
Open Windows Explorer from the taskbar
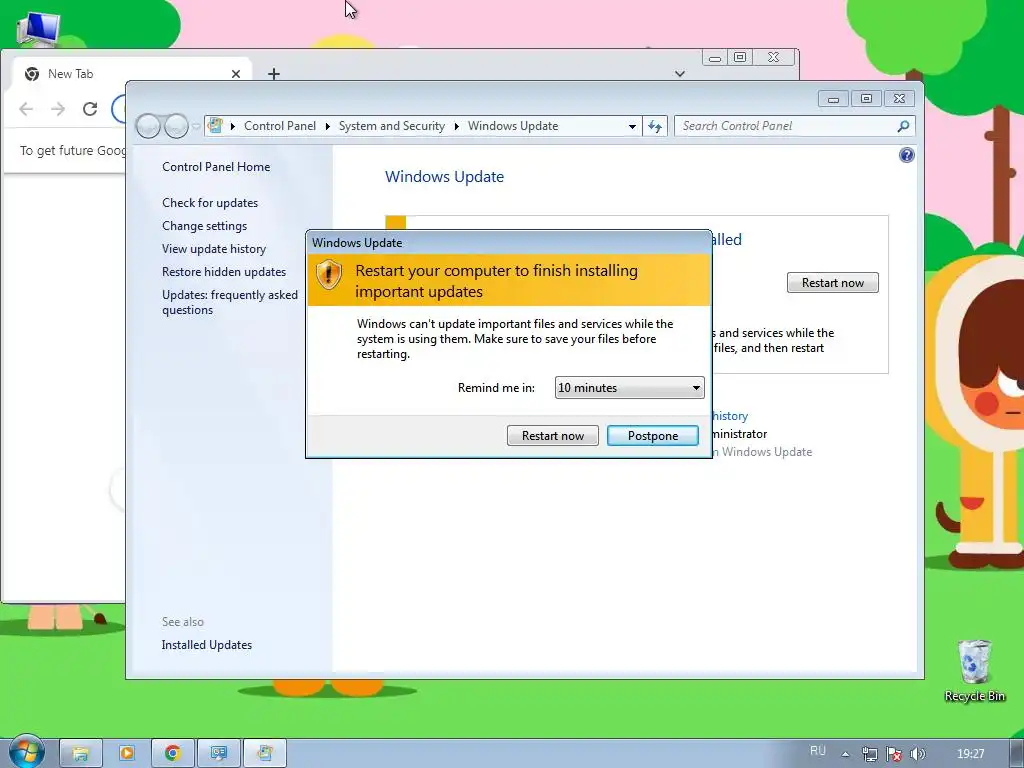(x=80, y=753)
